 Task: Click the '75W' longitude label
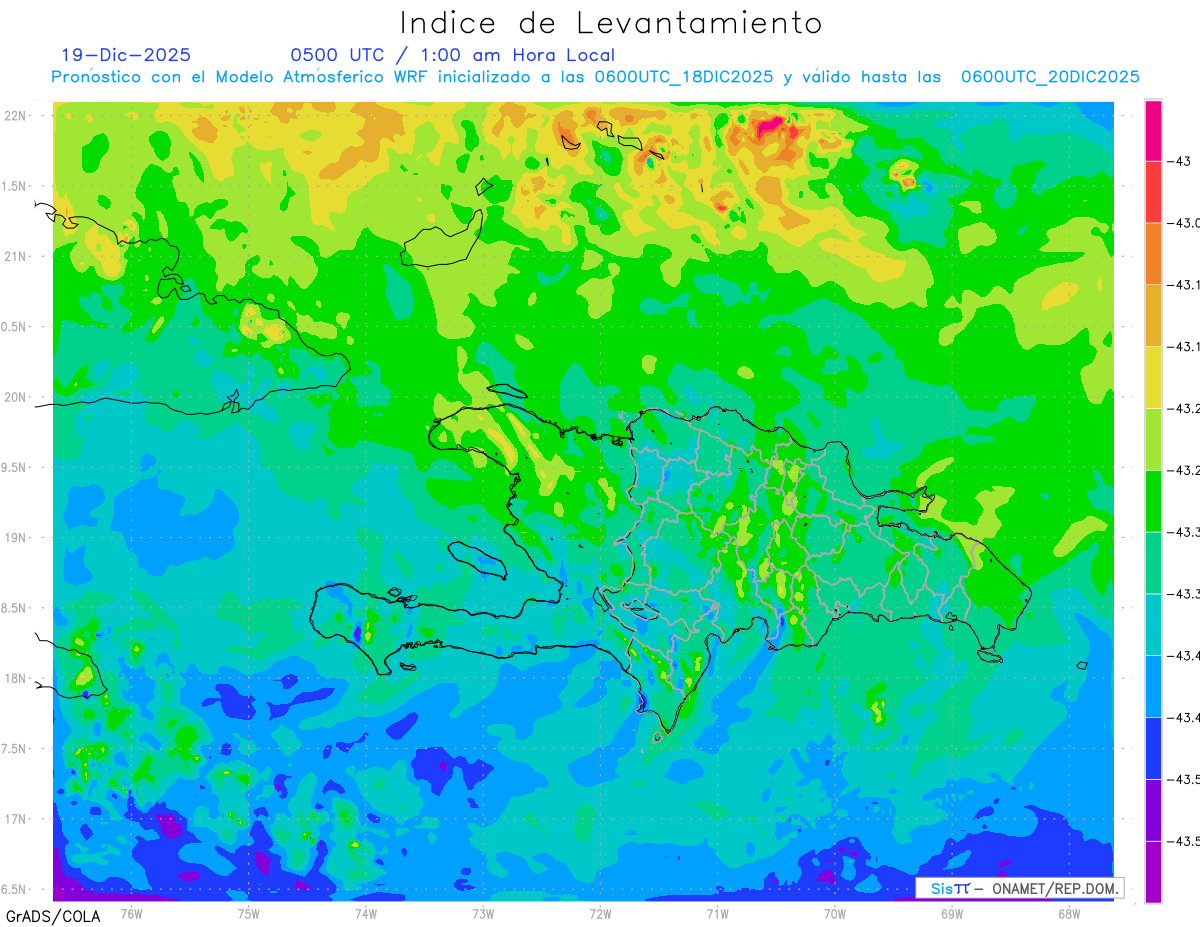click(248, 913)
